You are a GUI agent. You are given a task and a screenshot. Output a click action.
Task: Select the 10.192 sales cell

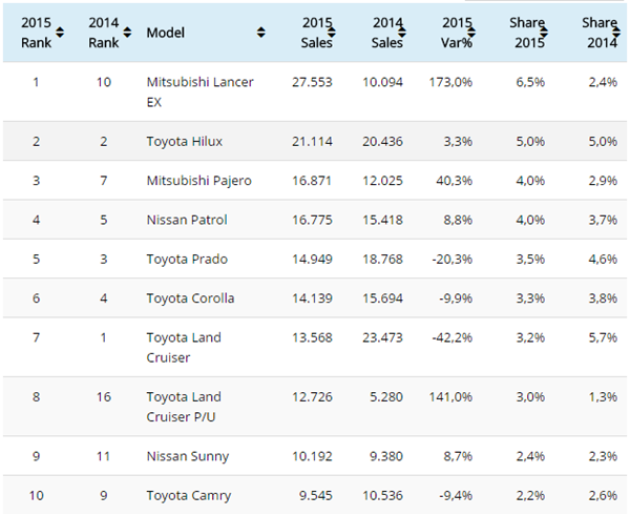tap(312, 456)
